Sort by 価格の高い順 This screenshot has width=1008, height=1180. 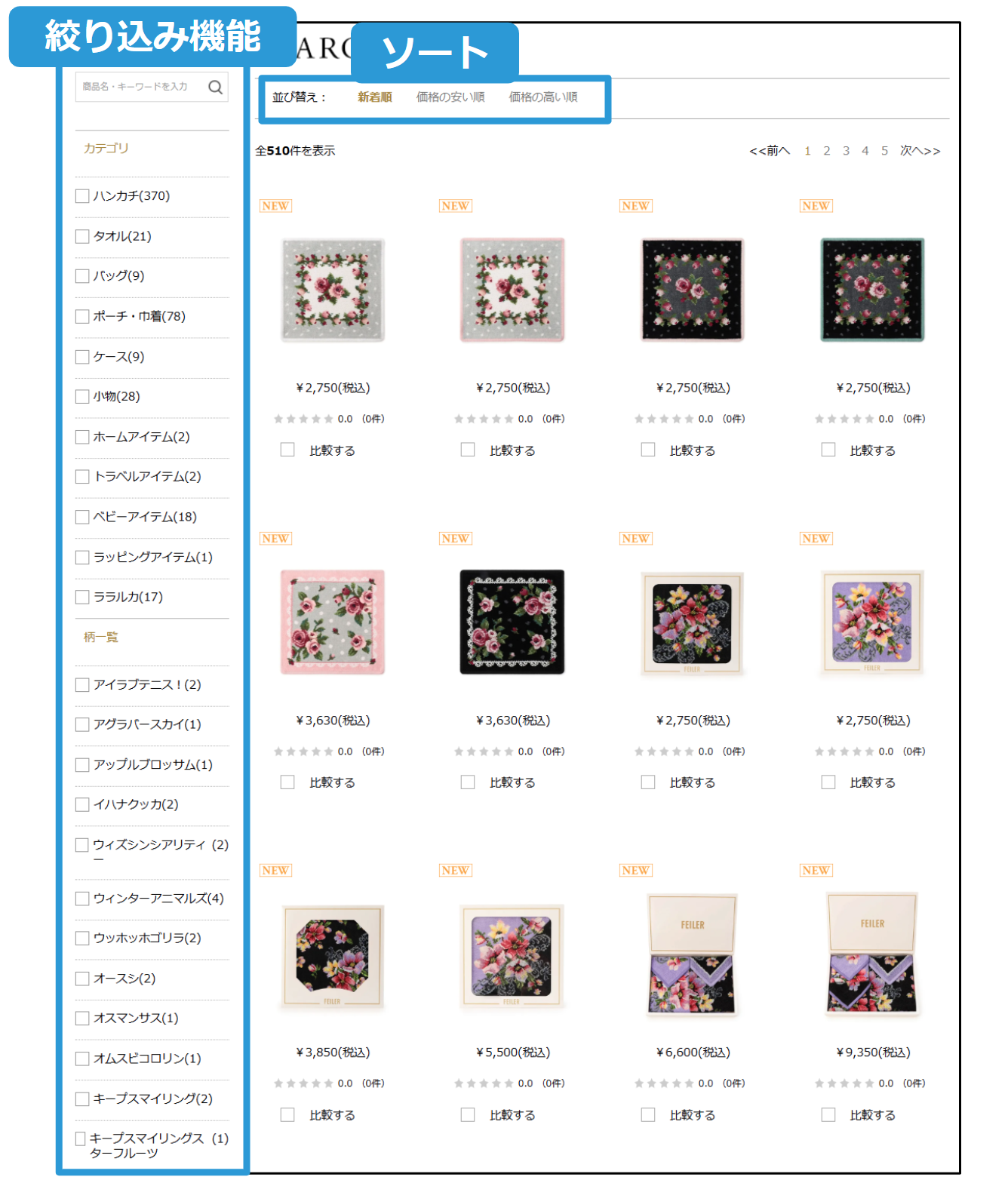[x=543, y=97]
